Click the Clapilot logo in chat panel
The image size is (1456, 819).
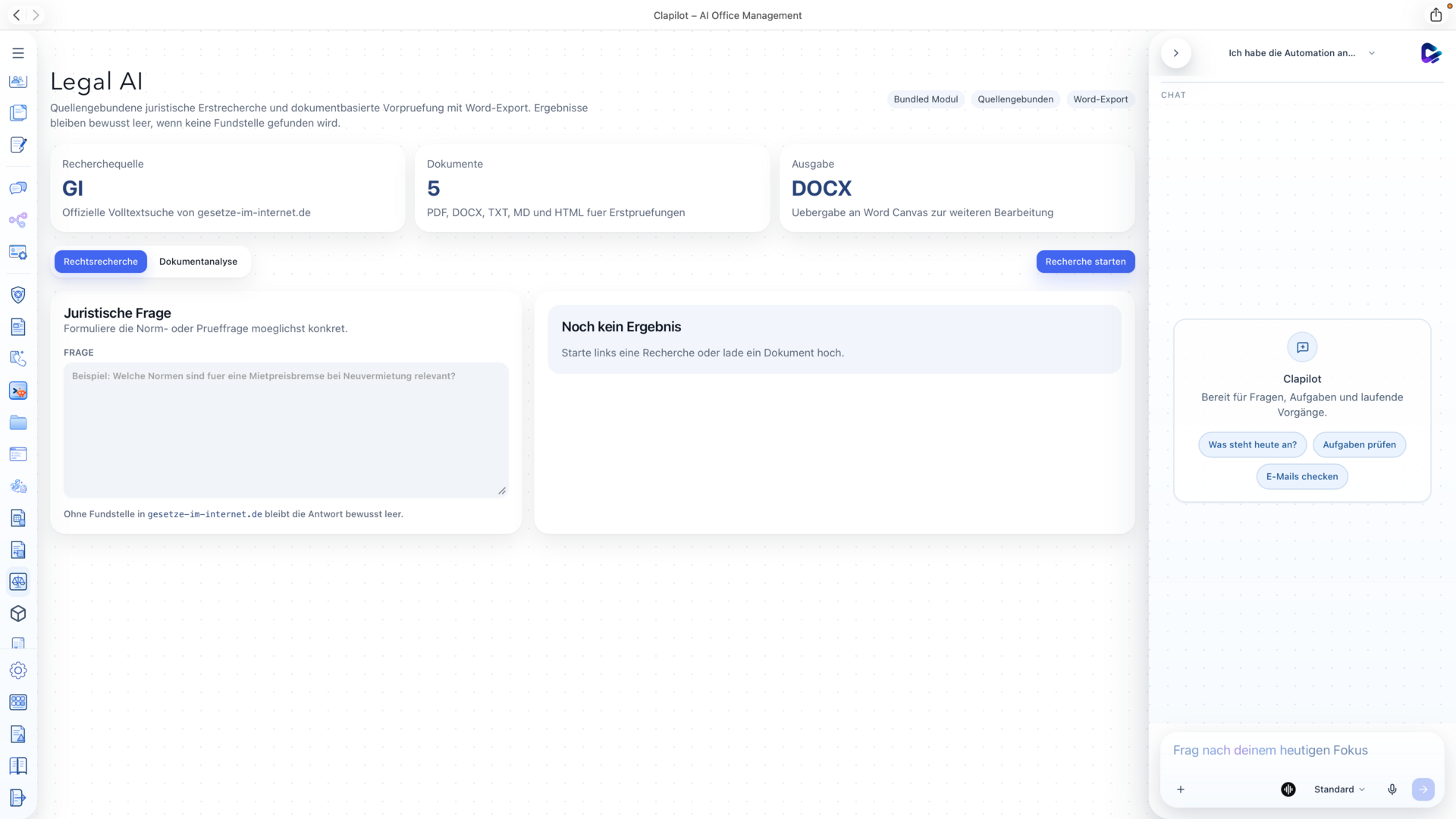click(x=1430, y=53)
